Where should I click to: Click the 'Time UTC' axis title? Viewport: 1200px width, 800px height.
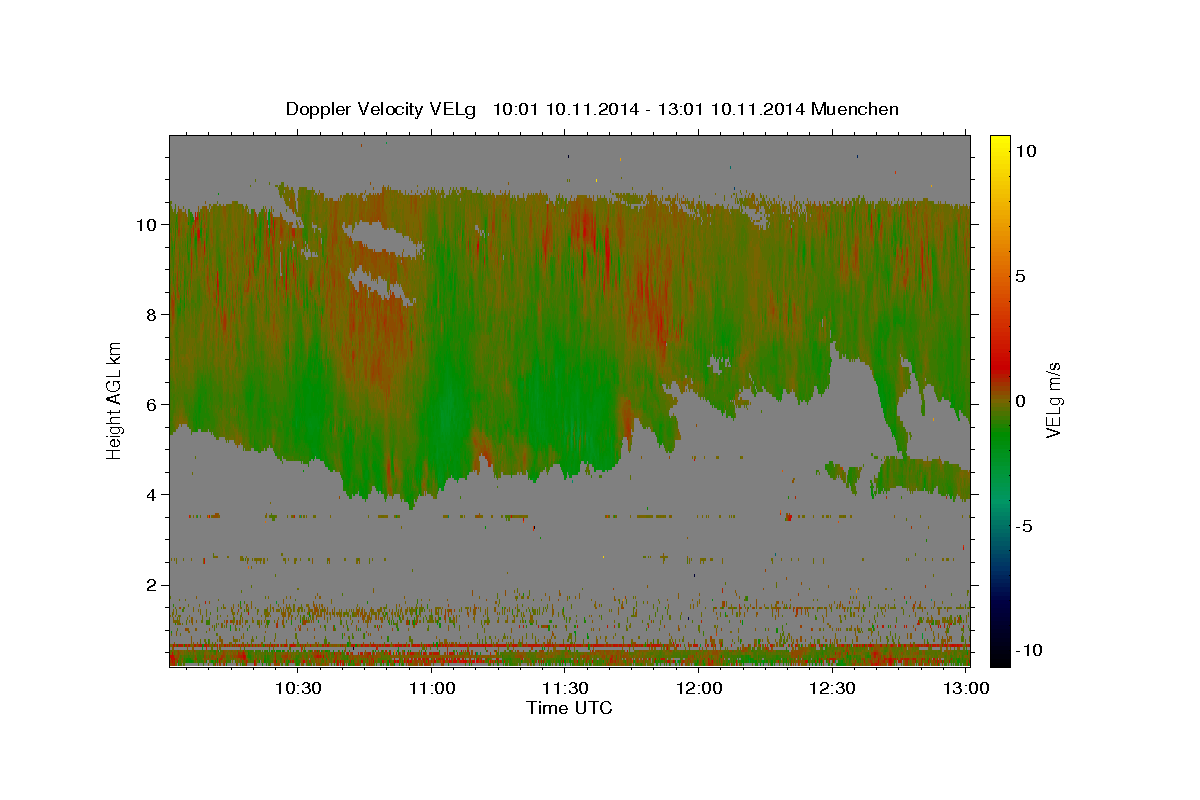[569, 708]
